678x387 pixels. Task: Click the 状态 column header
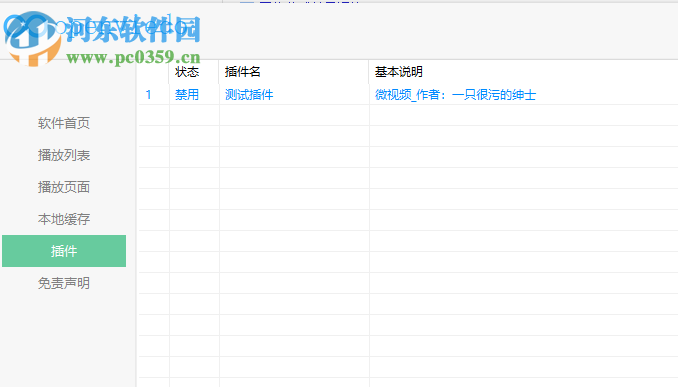tap(194, 72)
